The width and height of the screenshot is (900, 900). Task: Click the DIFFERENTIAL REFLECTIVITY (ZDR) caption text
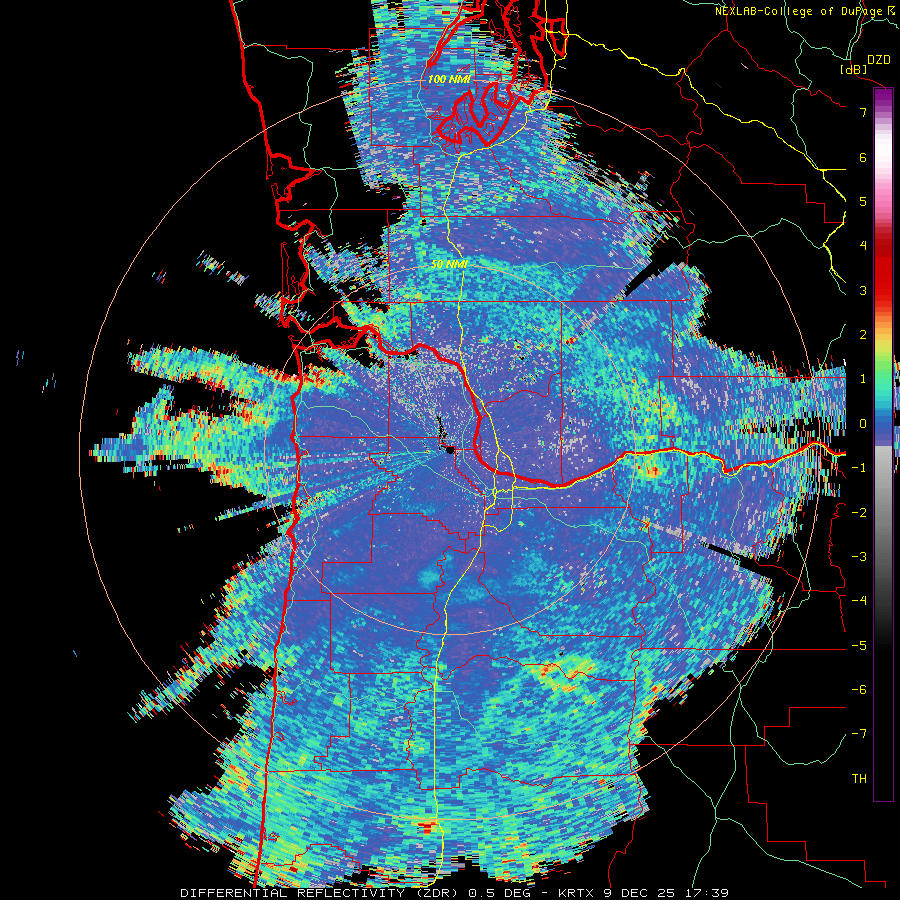pyautogui.click(x=320, y=893)
